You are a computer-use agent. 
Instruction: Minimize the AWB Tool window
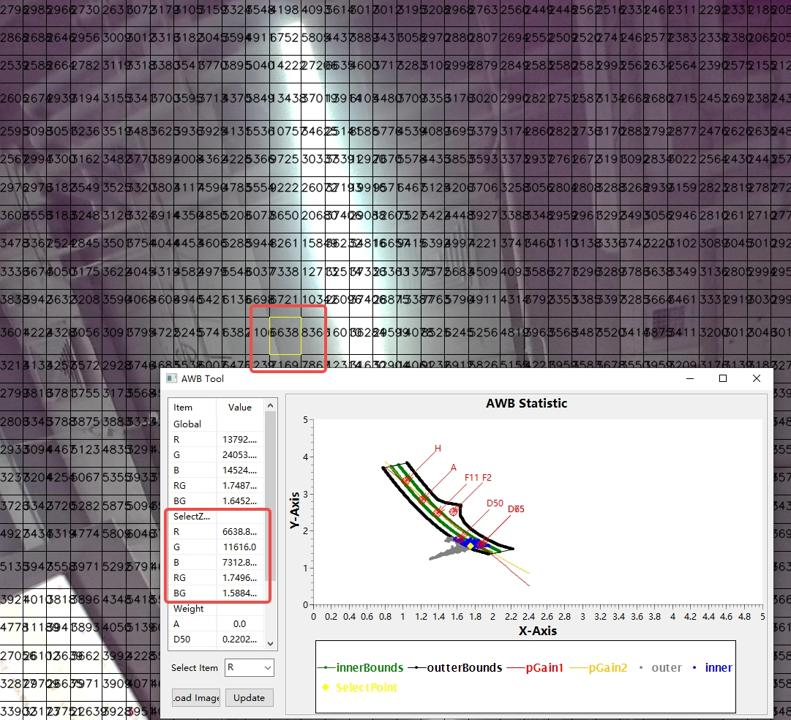tap(690, 378)
